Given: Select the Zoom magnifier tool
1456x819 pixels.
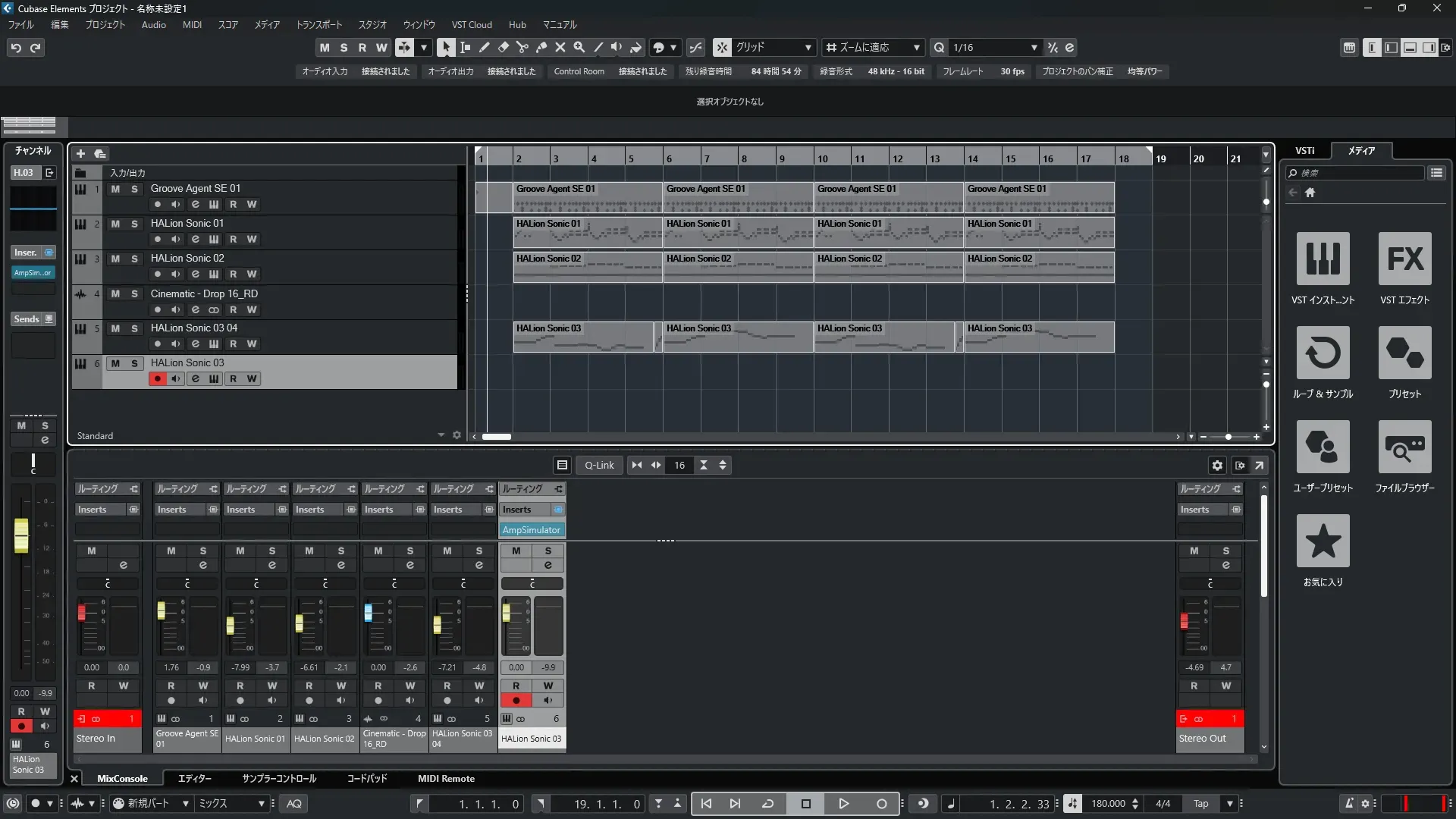Looking at the screenshot, I should [x=579, y=47].
